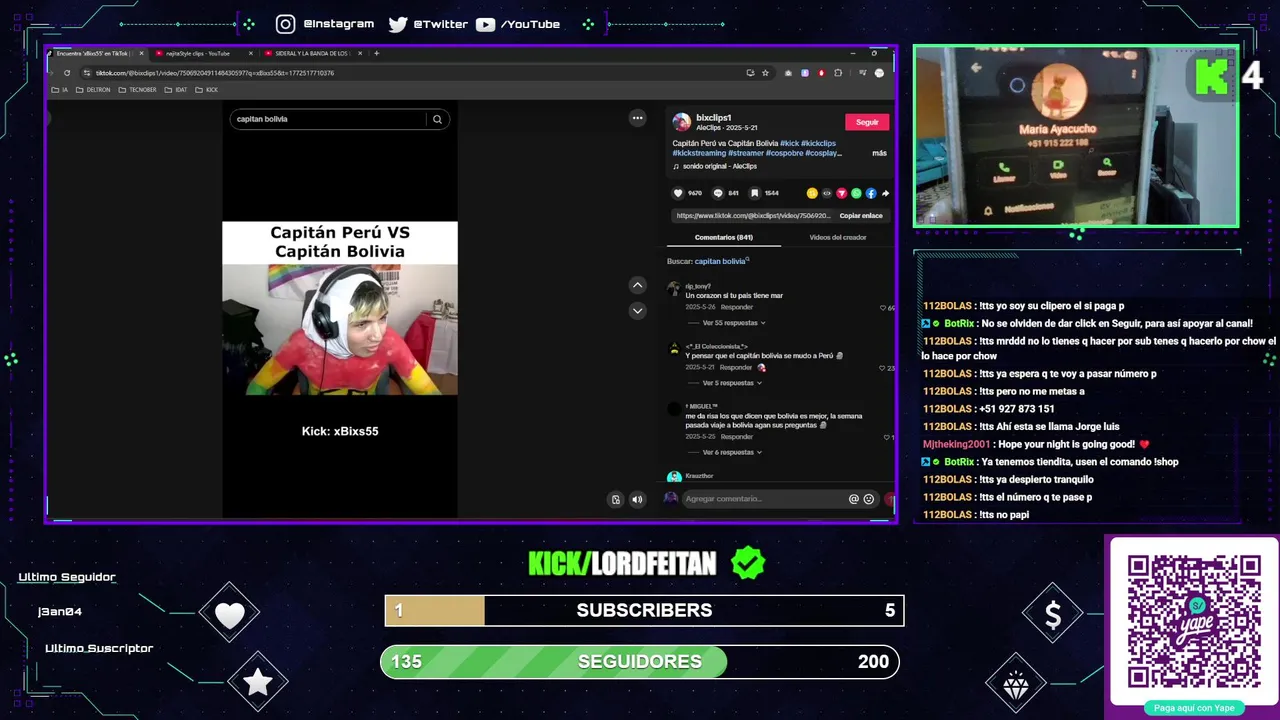Click the bixclips1 profile avatar
This screenshot has height=720, width=1280.
click(682, 122)
